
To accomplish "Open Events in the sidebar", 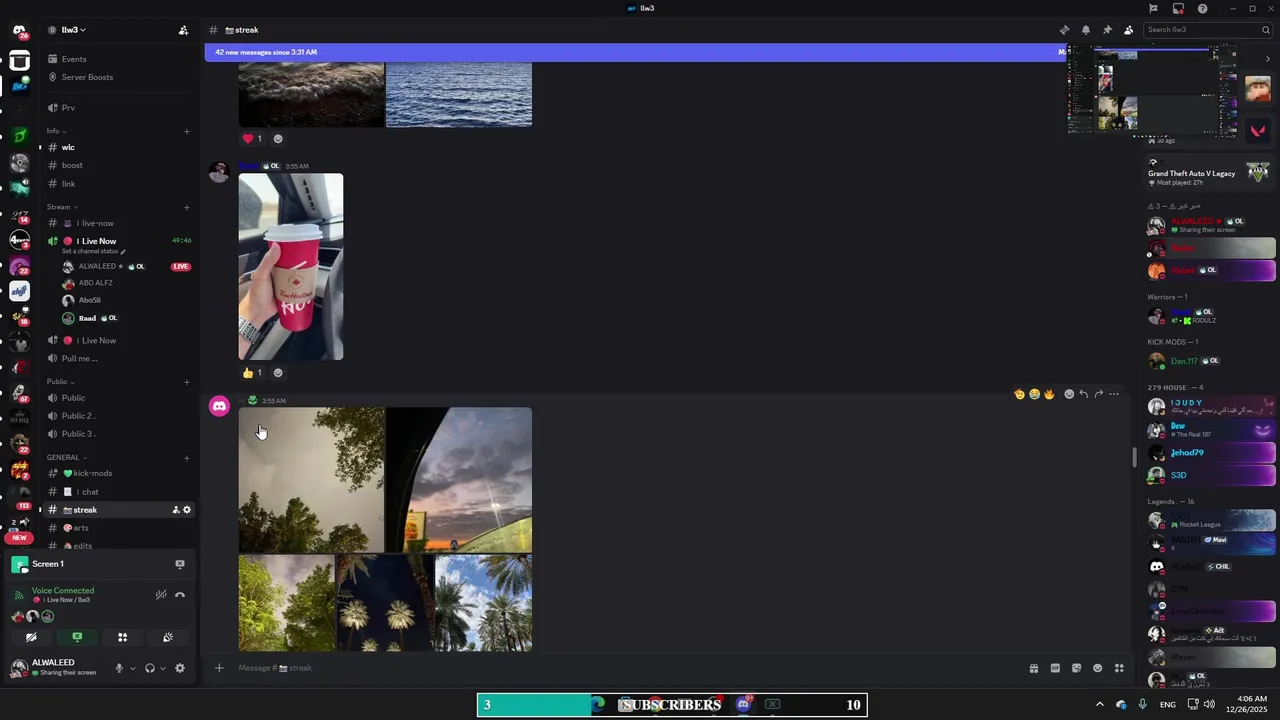I will click(74, 59).
